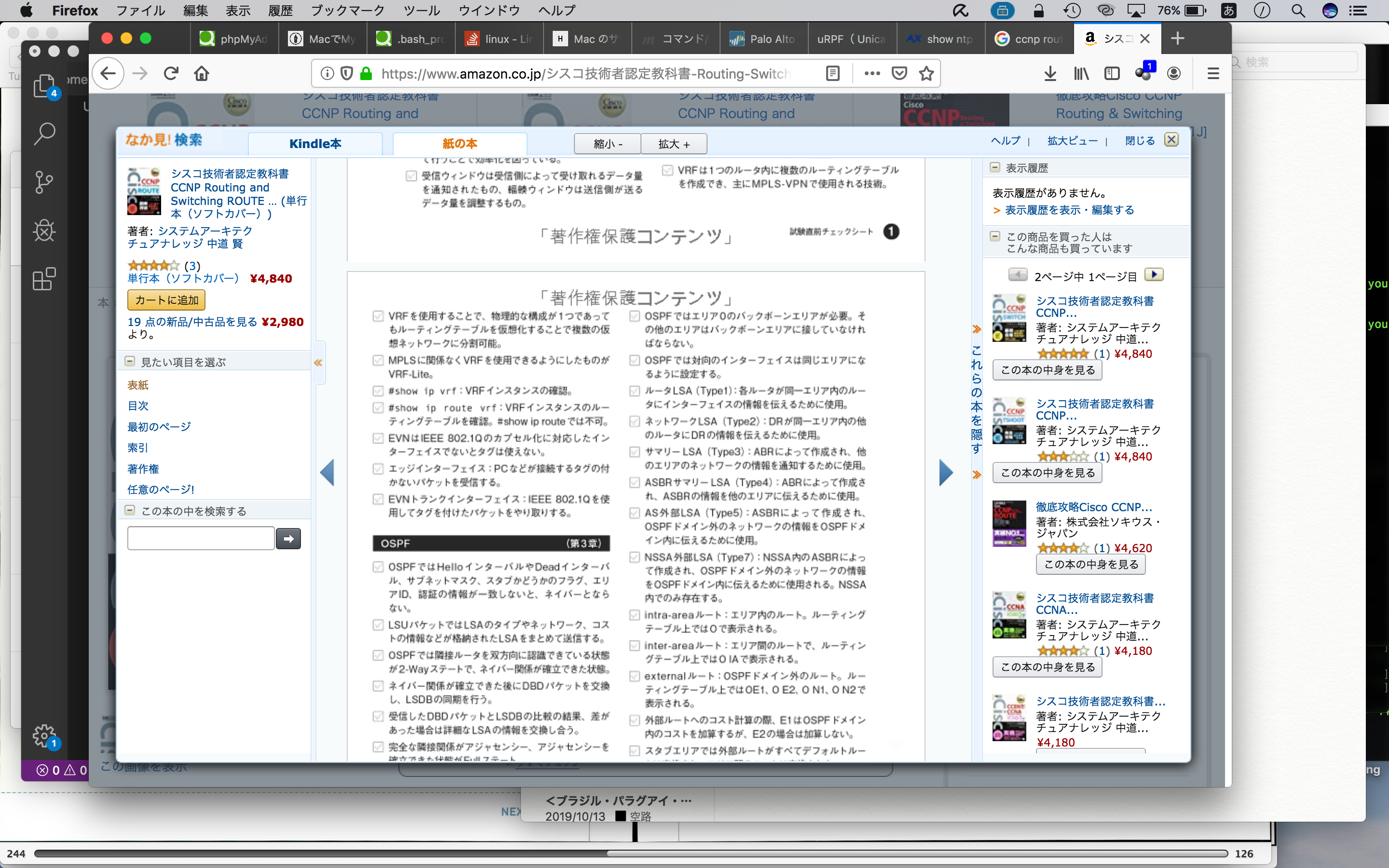Collapse the 見たい項目を選ぶ section
This screenshot has width=1389, height=868.
[x=130, y=361]
